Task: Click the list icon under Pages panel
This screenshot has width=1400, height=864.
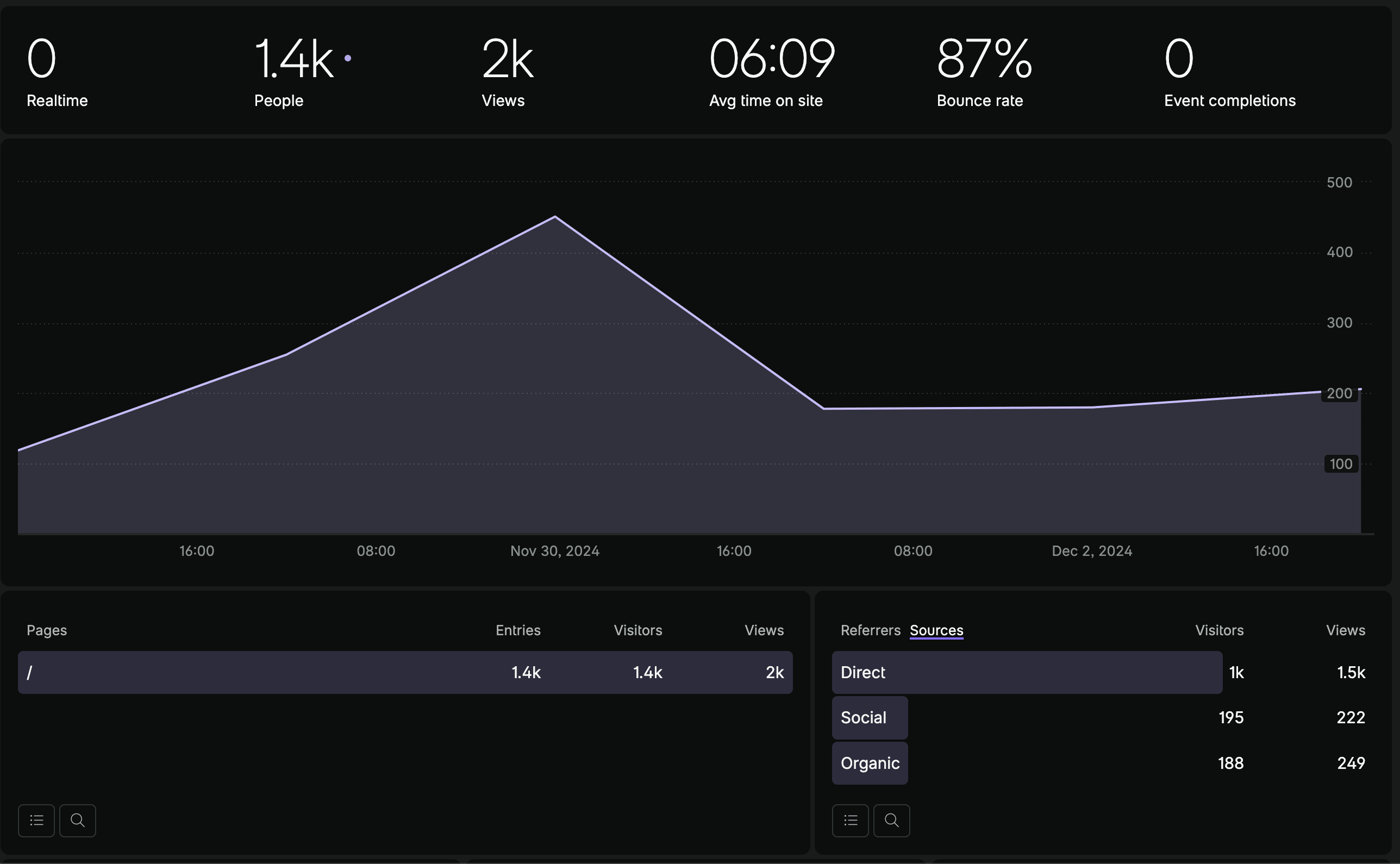Action: click(36, 821)
